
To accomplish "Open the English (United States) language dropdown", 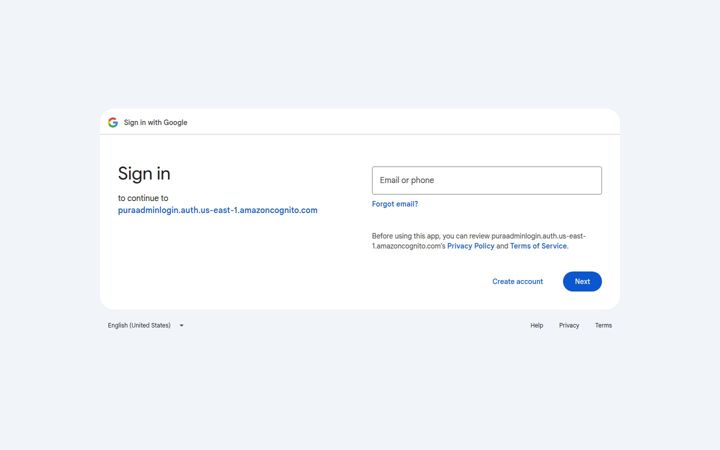I will [x=145, y=326].
